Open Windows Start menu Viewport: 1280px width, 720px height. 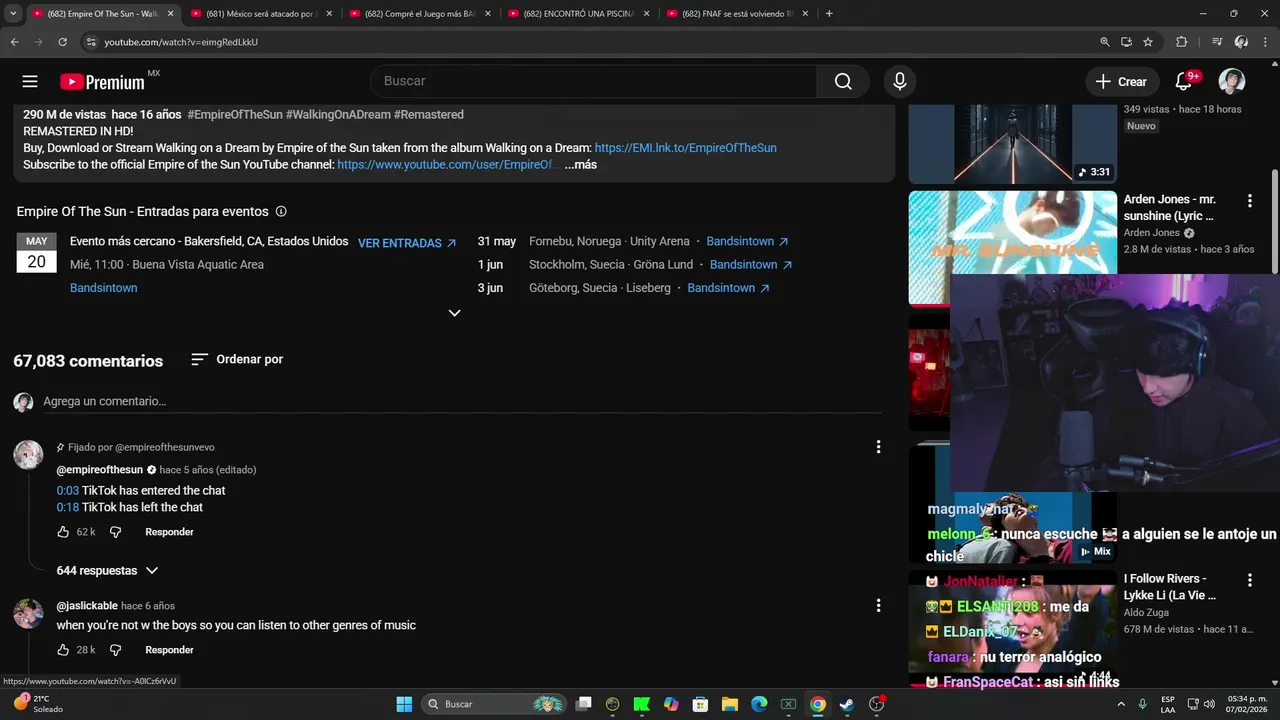(404, 704)
